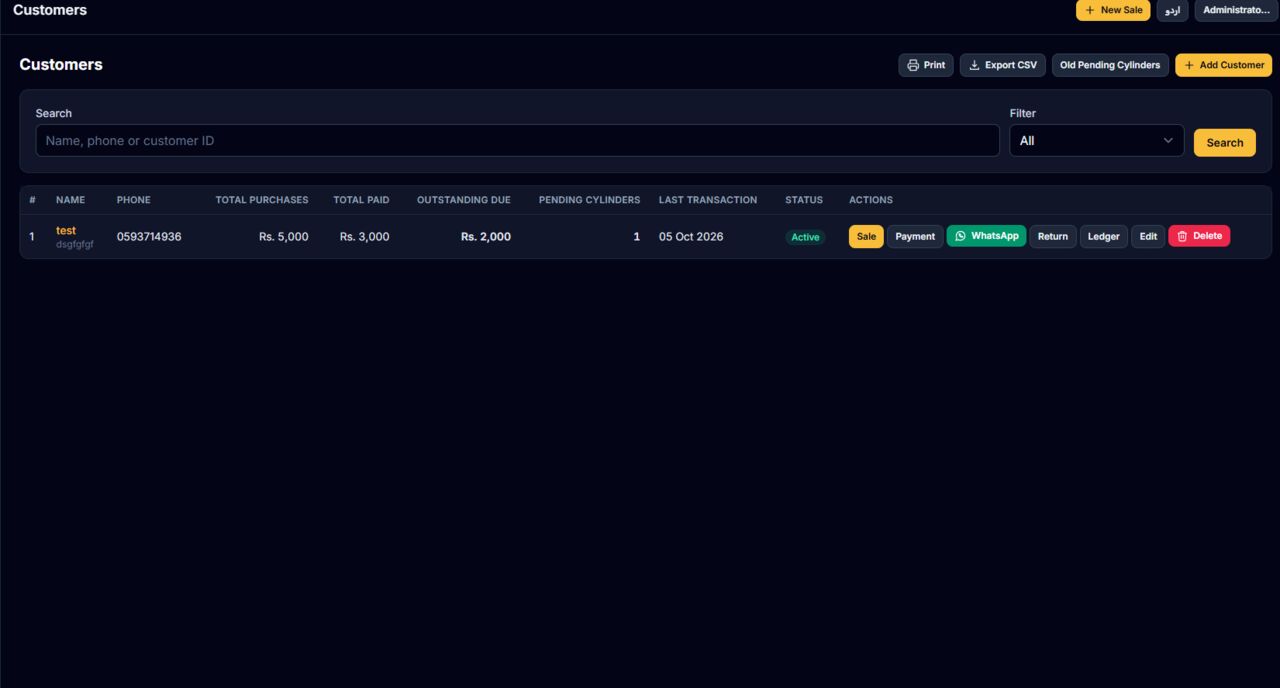The width and height of the screenshot is (1280, 688).
Task: Click the Last Transaction column header
Action: [x=708, y=200]
